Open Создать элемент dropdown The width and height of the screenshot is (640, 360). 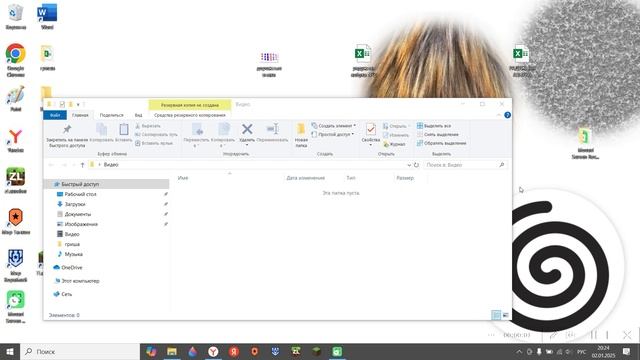333,126
